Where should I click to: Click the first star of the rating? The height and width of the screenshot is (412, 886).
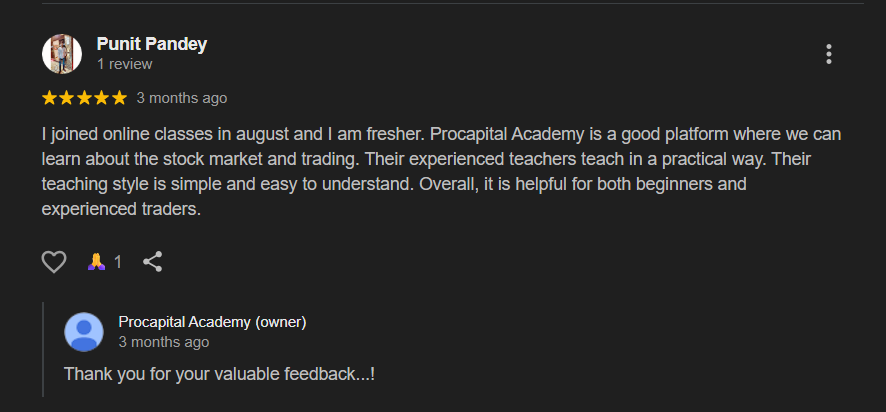click(x=49, y=98)
